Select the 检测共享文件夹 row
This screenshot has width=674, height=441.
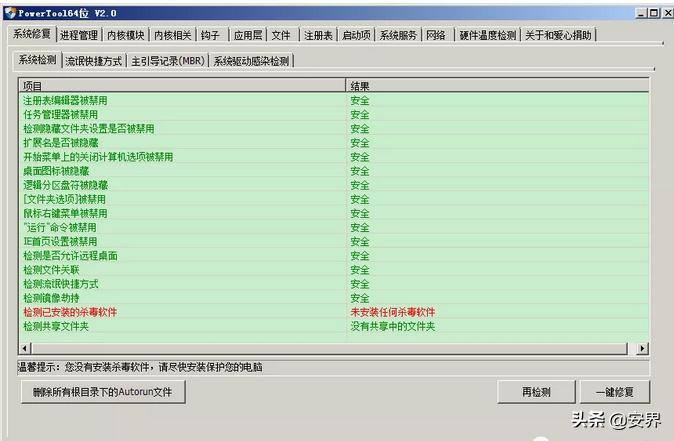click(334, 326)
